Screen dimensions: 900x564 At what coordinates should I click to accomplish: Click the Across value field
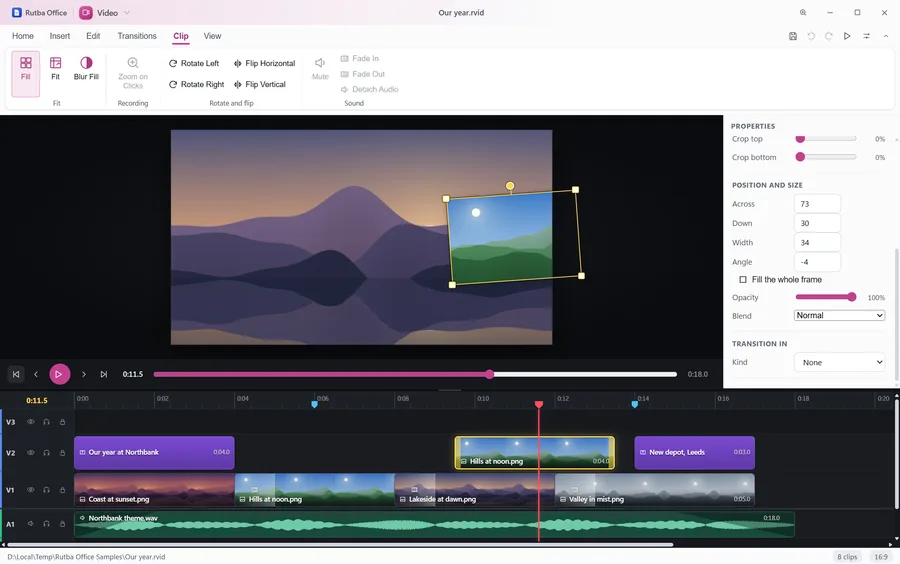[817, 204]
